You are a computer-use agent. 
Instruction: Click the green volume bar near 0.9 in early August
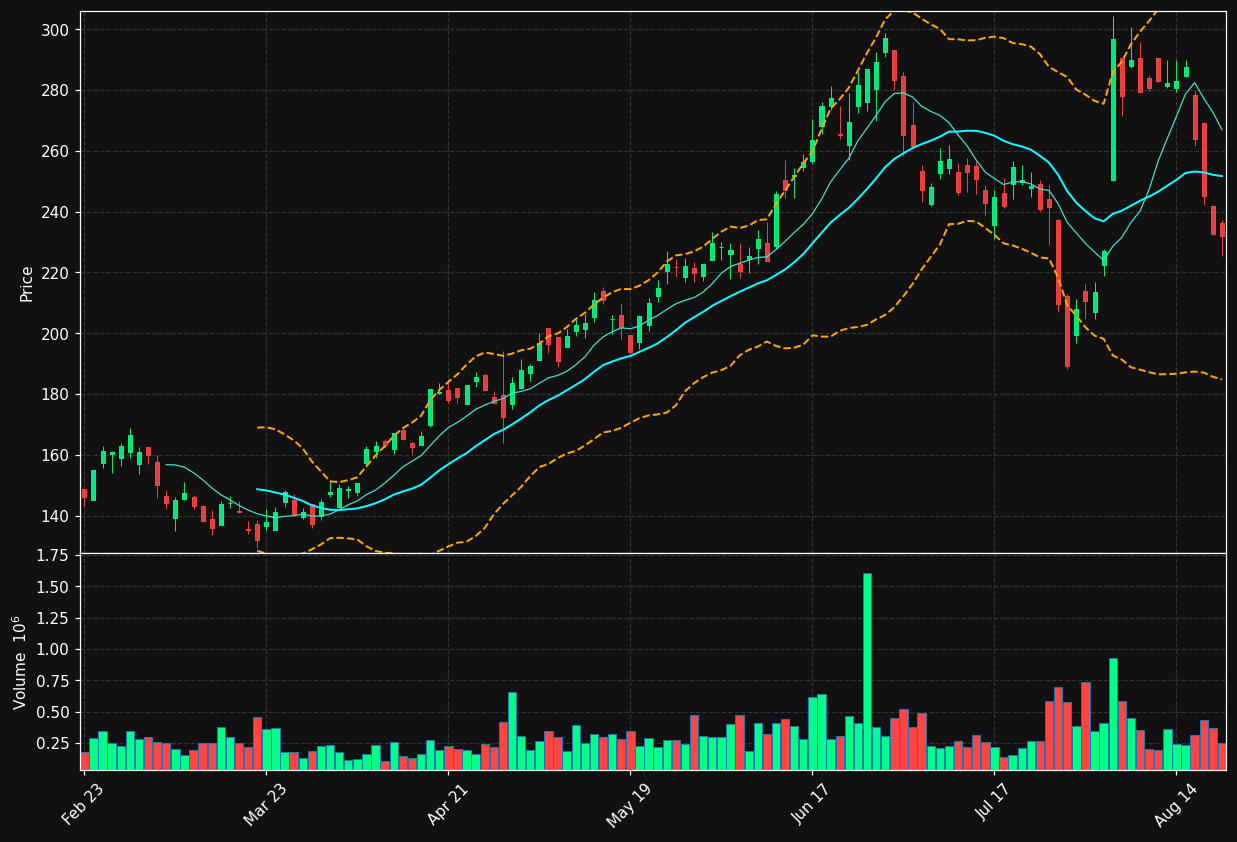pyautogui.click(x=1113, y=714)
